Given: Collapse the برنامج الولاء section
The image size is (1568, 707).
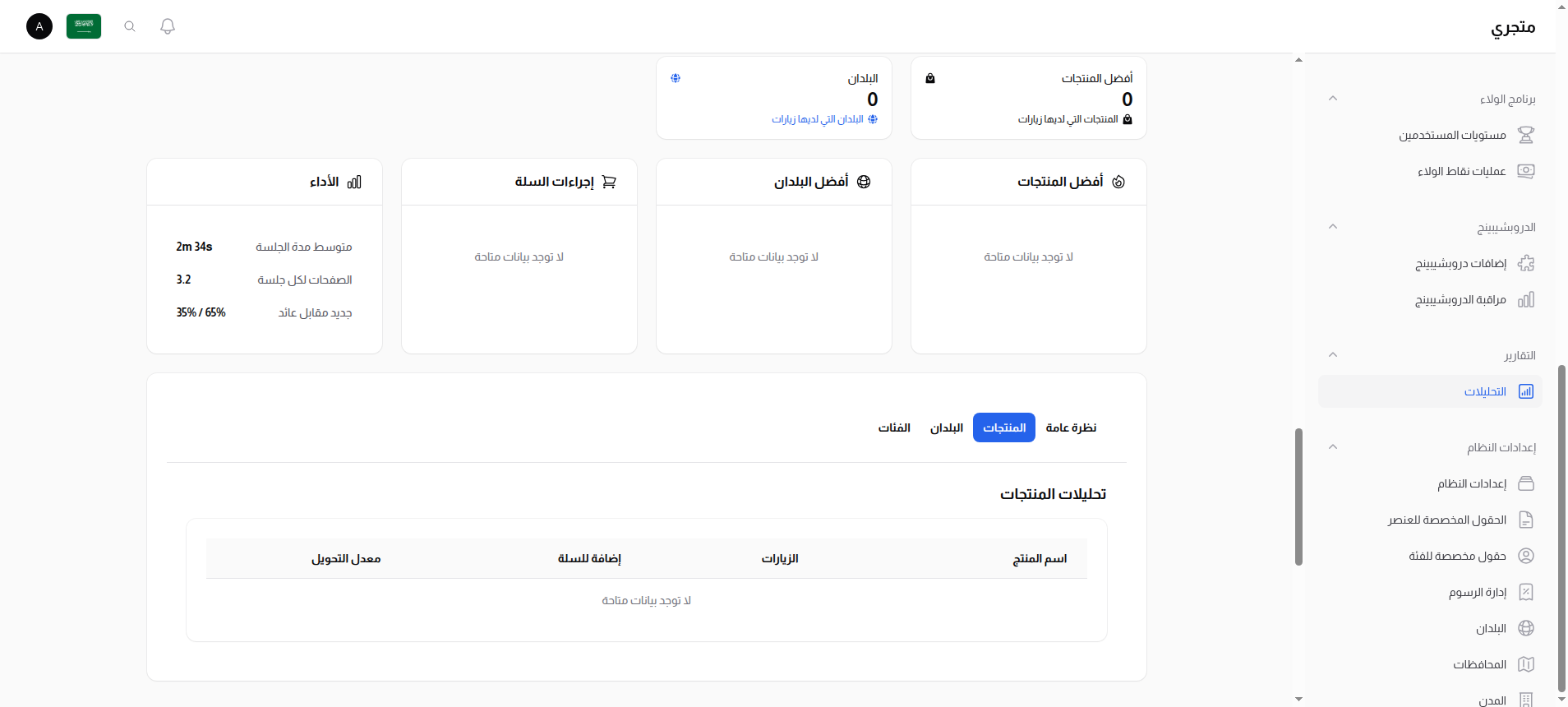Looking at the screenshot, I should click(1334, 98).
